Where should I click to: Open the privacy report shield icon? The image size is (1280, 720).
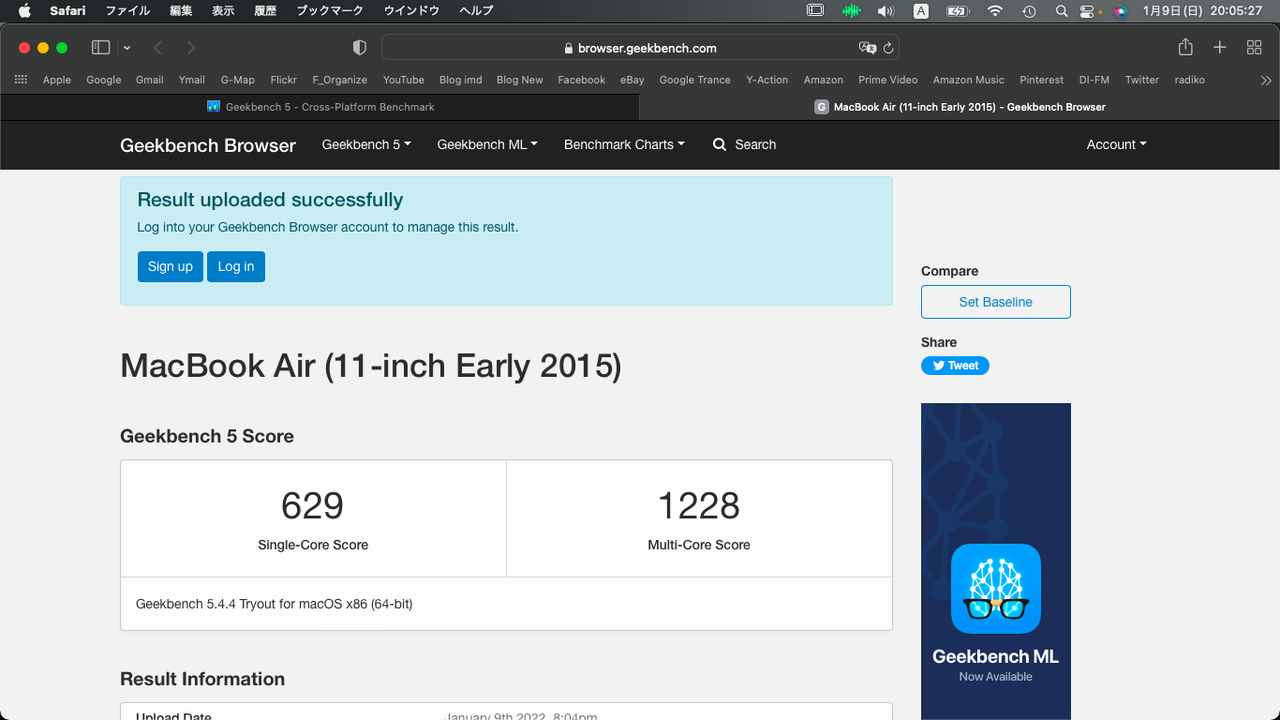[360, 47]
